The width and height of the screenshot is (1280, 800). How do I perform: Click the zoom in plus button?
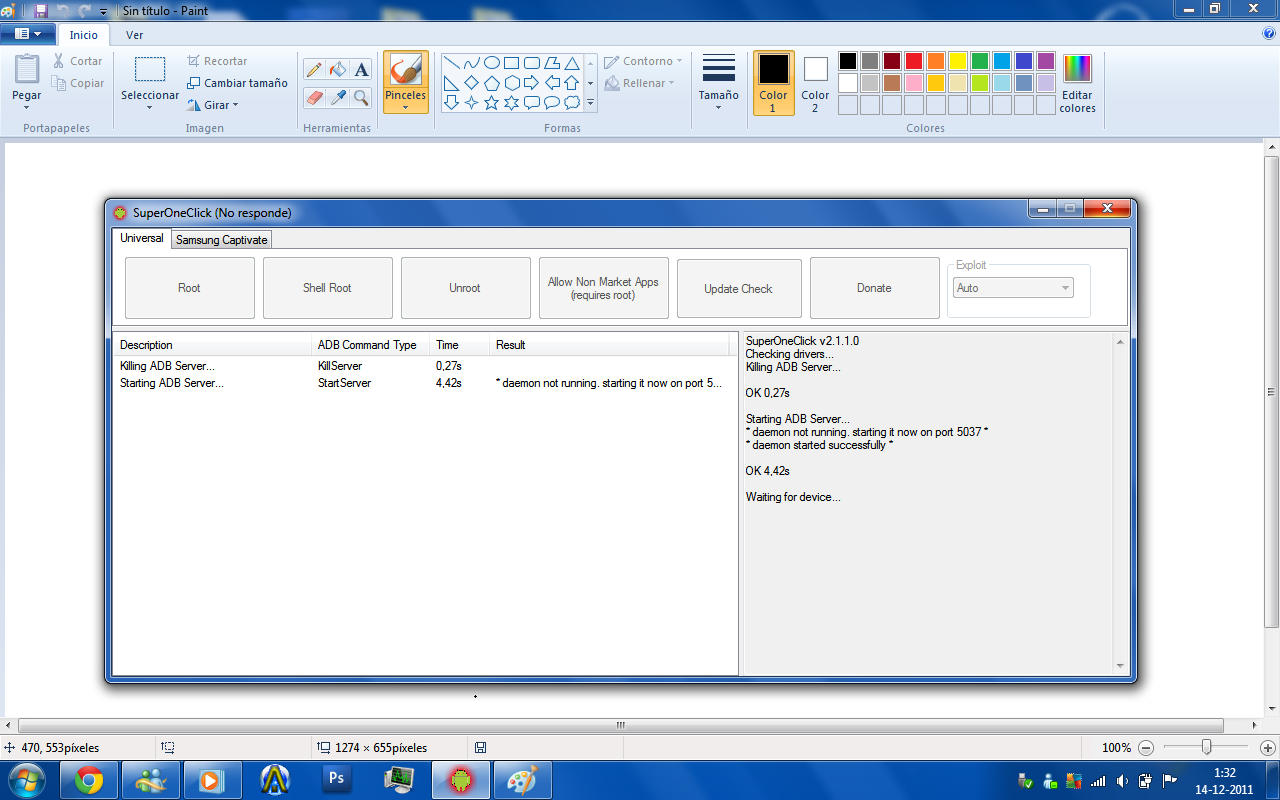1267,747
